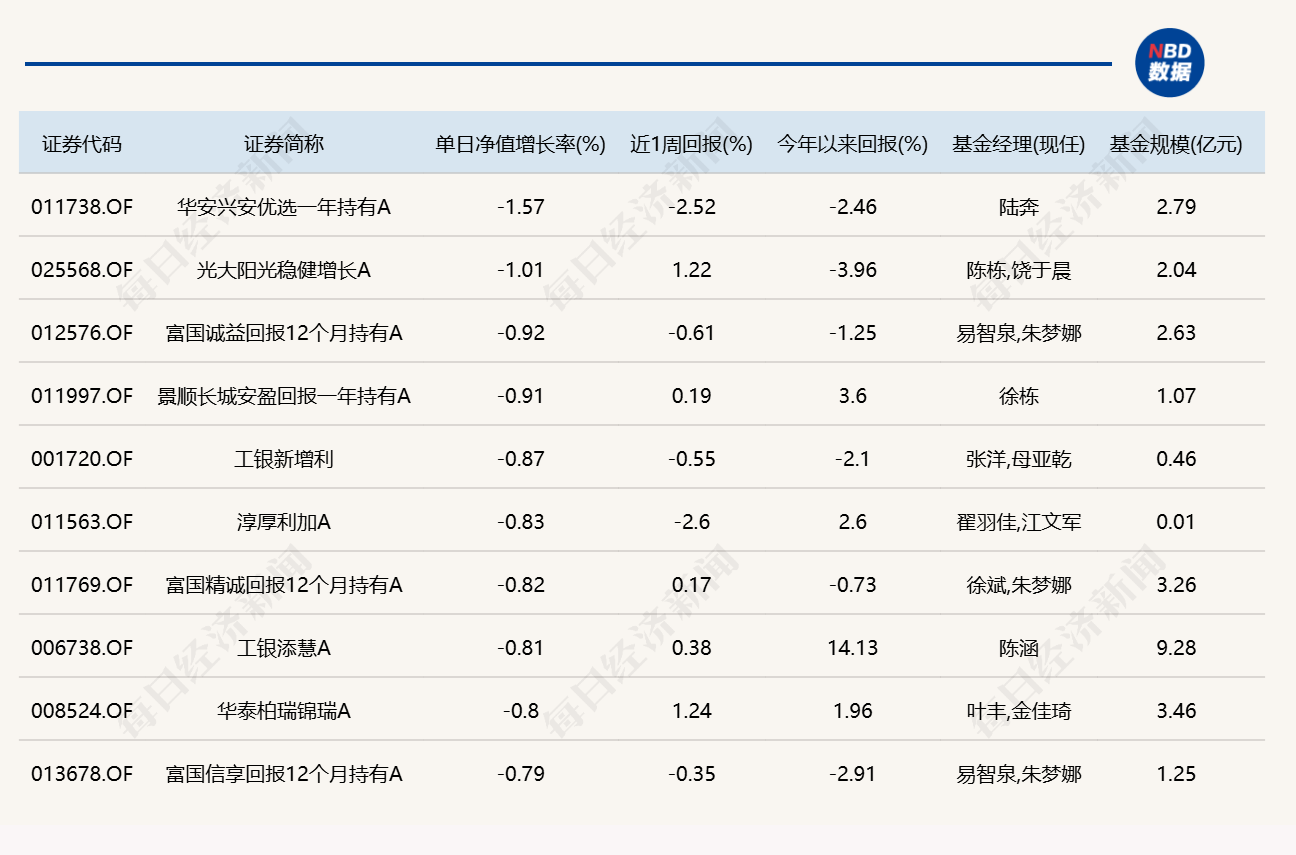
Task: Click fund manager 徐栋
Action: point(1019,396)
